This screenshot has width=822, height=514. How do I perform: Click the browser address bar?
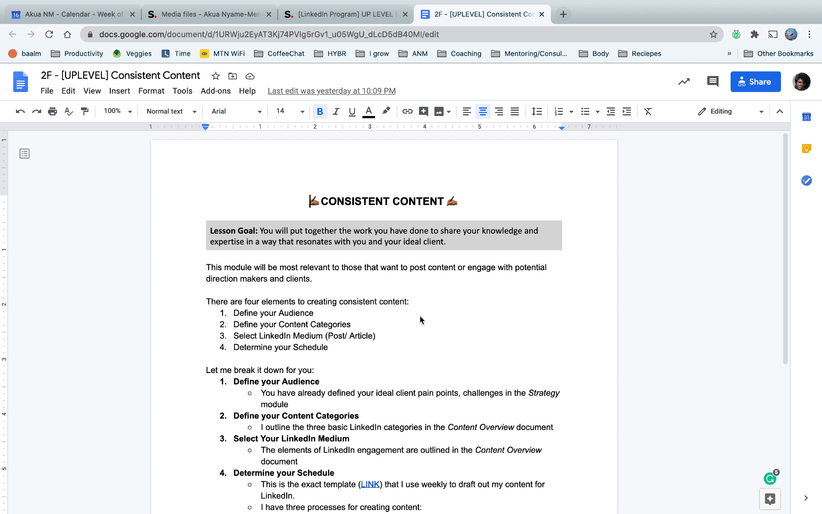coord(401,34)
